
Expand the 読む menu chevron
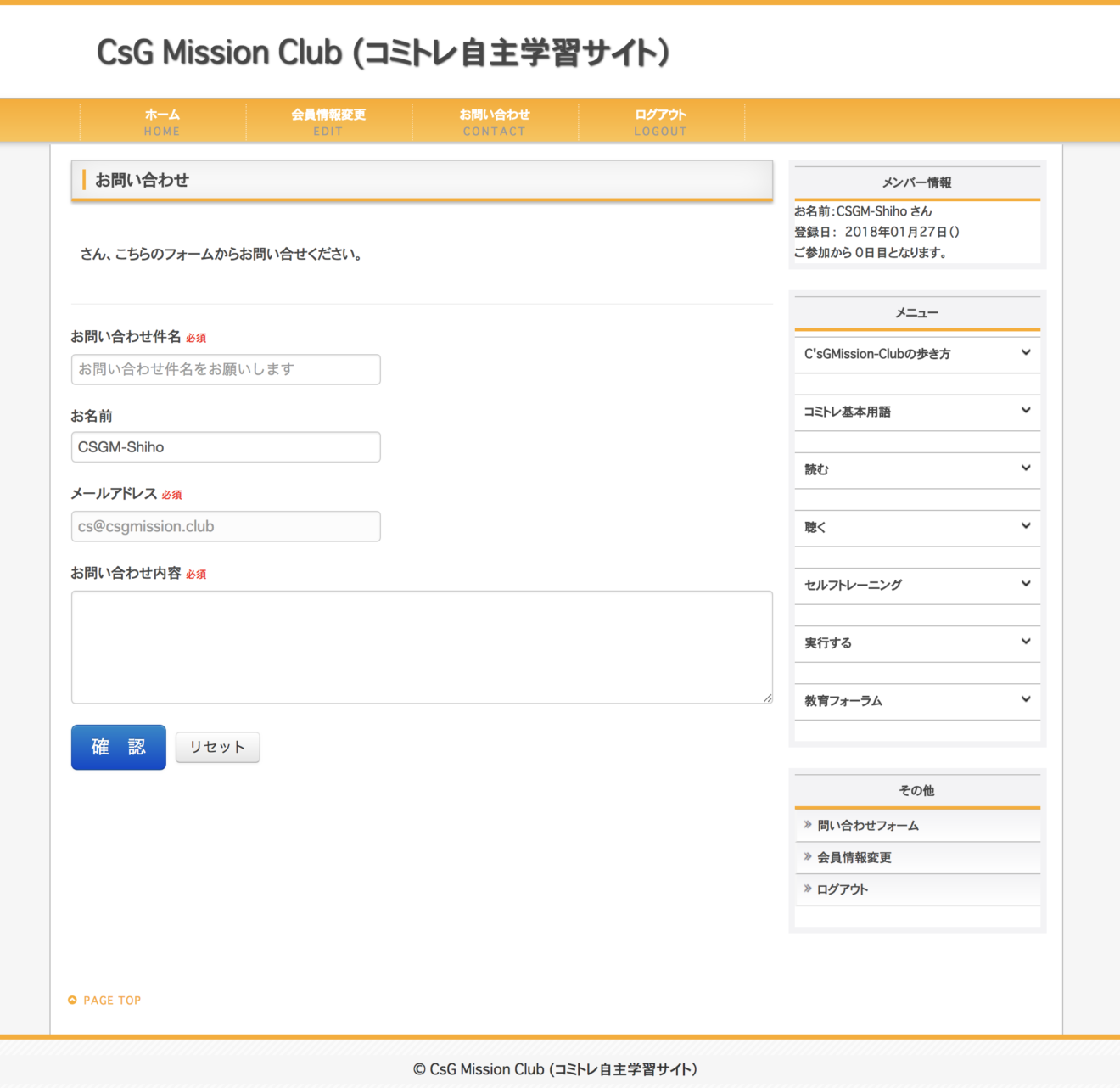pyautogui.click(x=1026, y=468)
